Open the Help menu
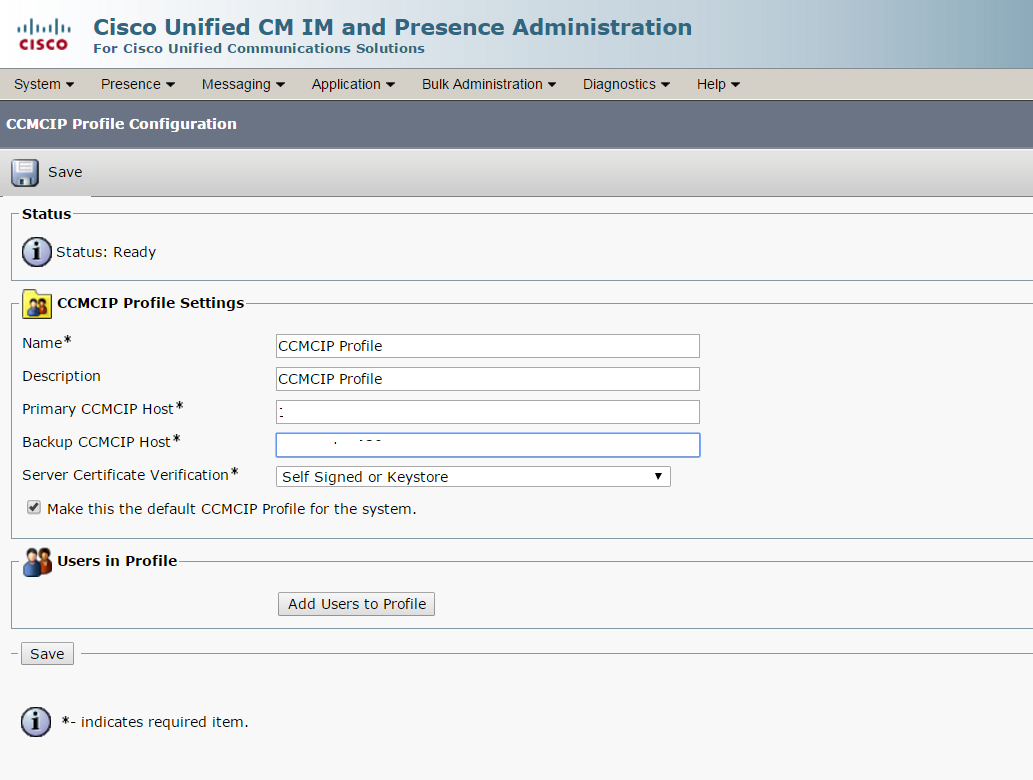This screenshot has width=1033, height=780. coord(718,84)
